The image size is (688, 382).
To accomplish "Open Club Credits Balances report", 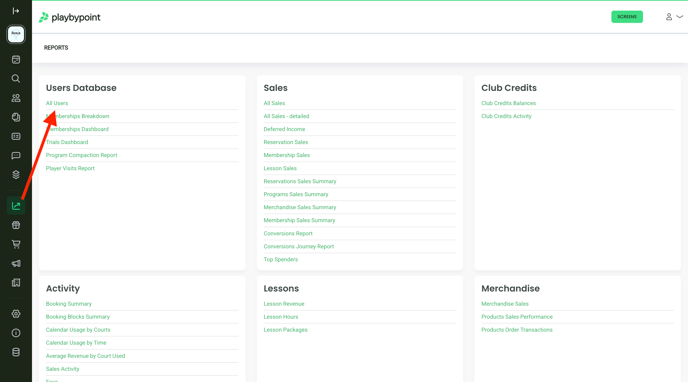I will pos(509,103).
